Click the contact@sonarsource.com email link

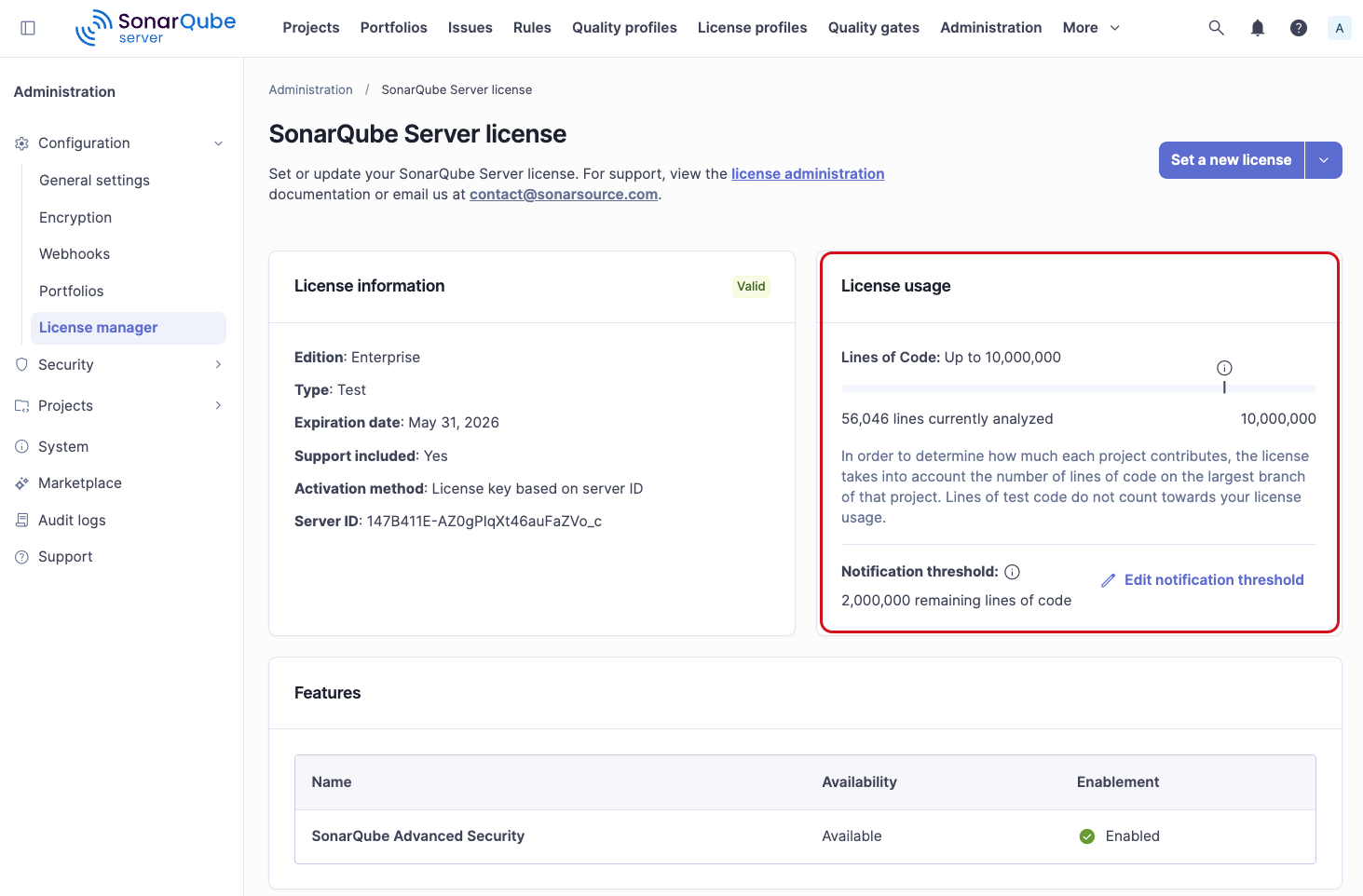pos(564,195)
